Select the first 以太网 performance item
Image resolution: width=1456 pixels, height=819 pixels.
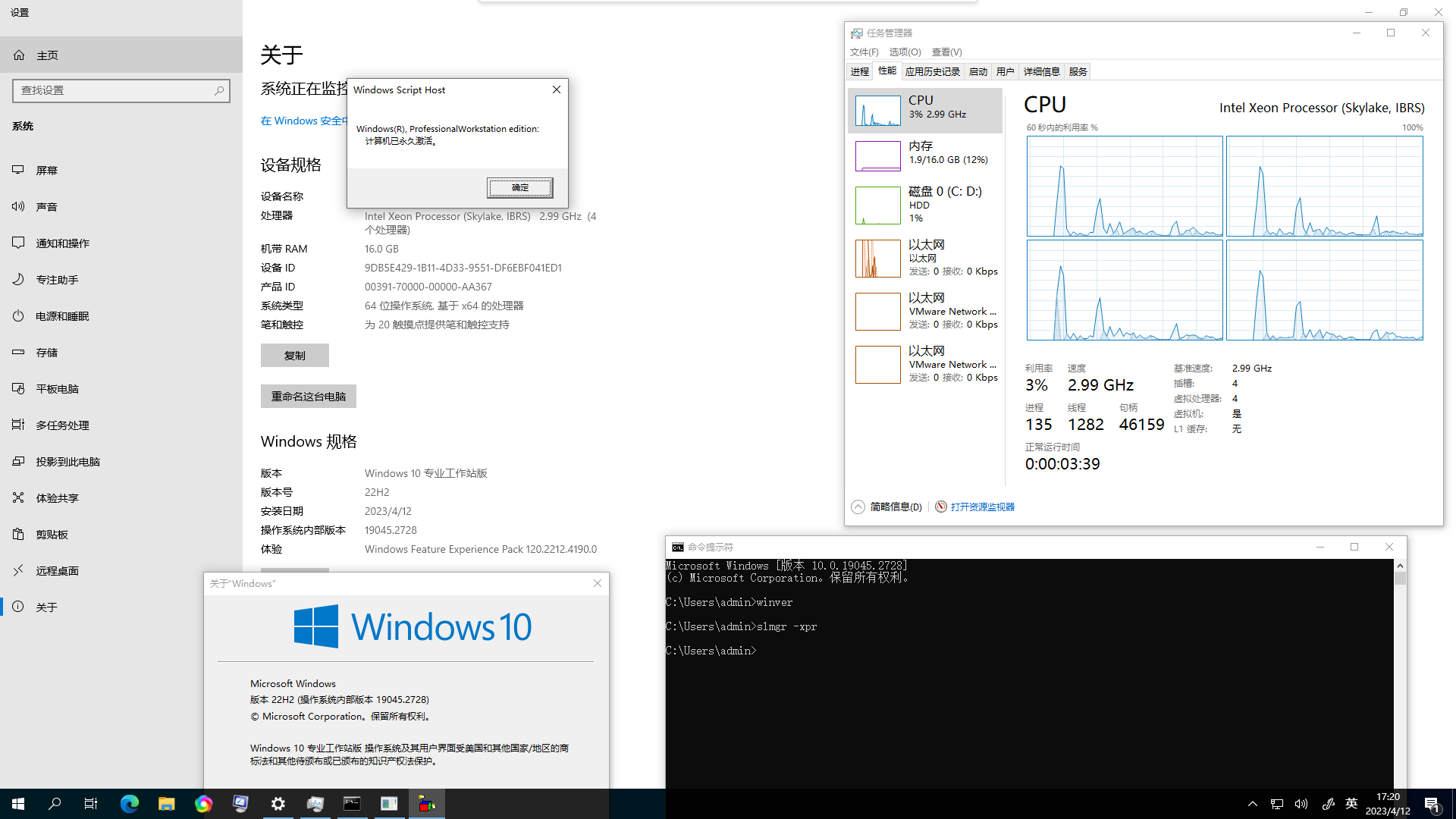point(925,258)
